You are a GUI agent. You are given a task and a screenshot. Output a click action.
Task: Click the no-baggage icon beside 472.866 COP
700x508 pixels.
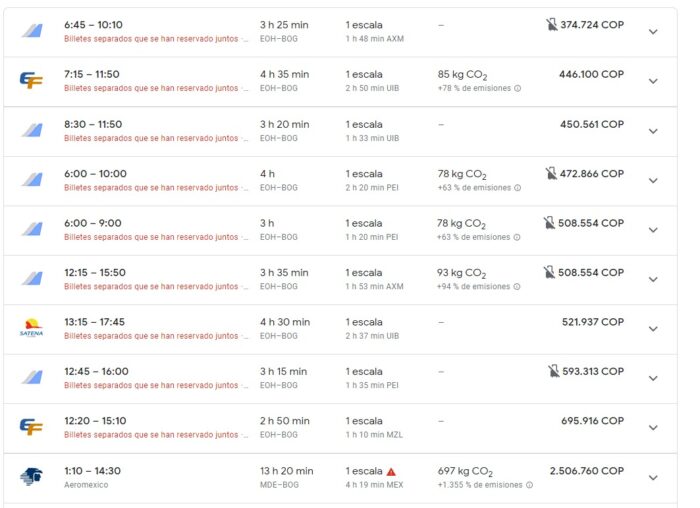coord(553,173)
